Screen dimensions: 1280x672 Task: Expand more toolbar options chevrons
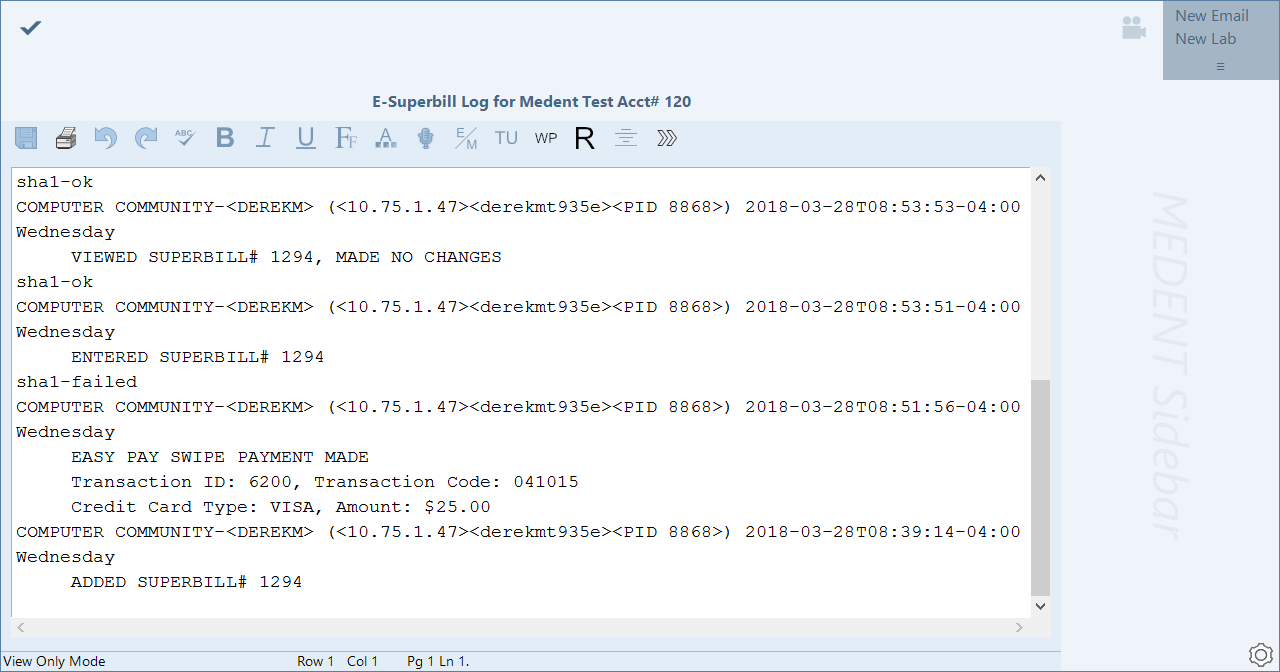pyautogui.click(x=667, y=138)
